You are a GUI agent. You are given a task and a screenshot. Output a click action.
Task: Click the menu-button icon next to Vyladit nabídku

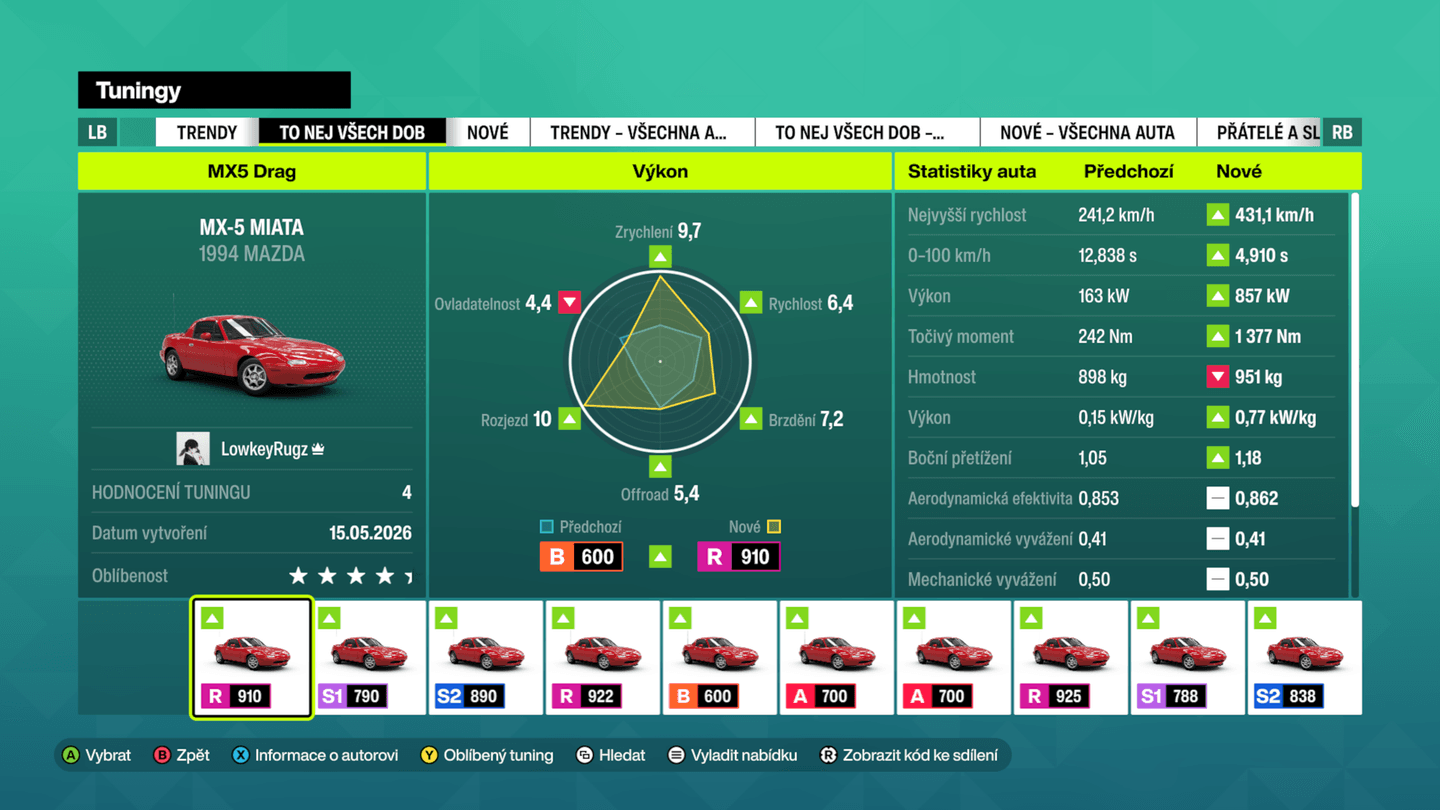[x=676, y=755]
